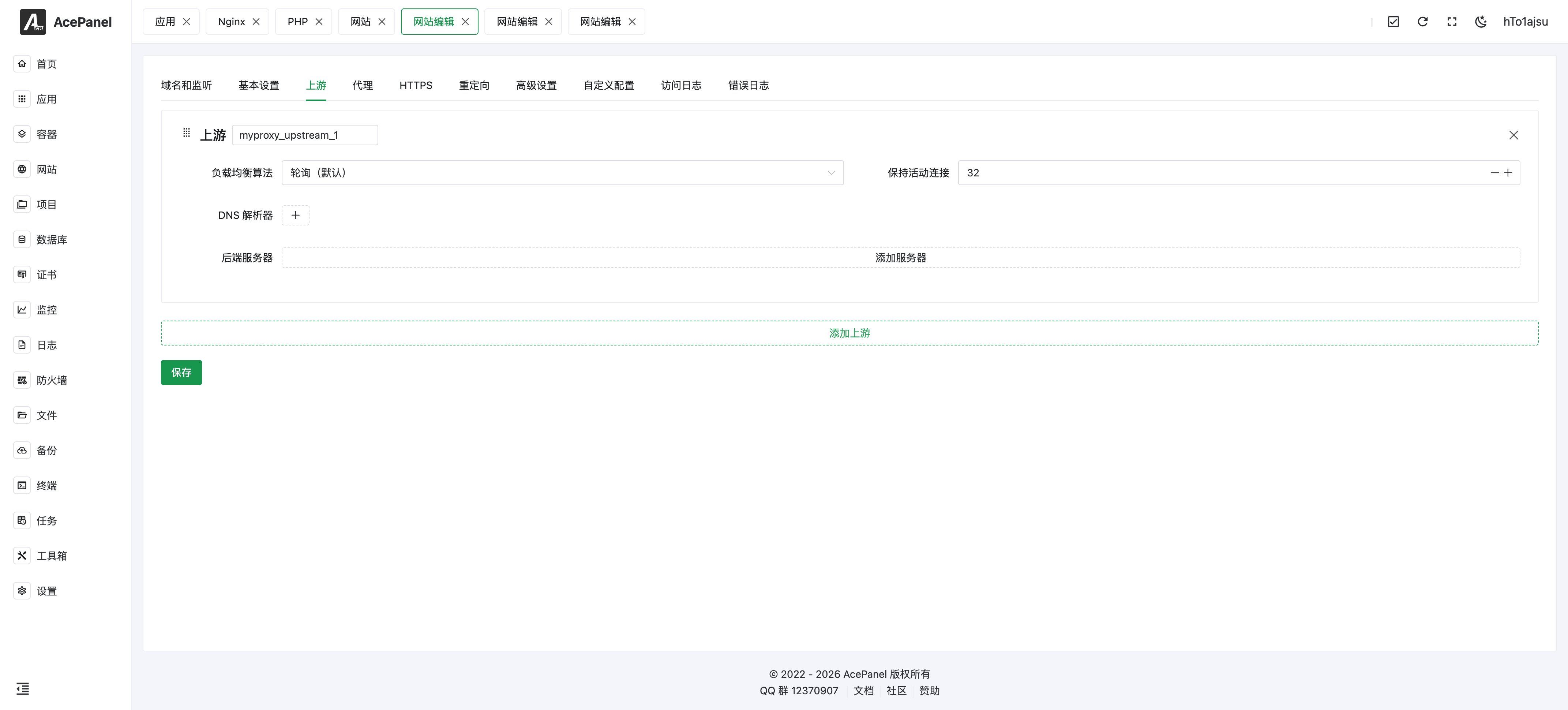
Task: Click the myproxy_upstream_1 name input field
Action: pos(305,135)
